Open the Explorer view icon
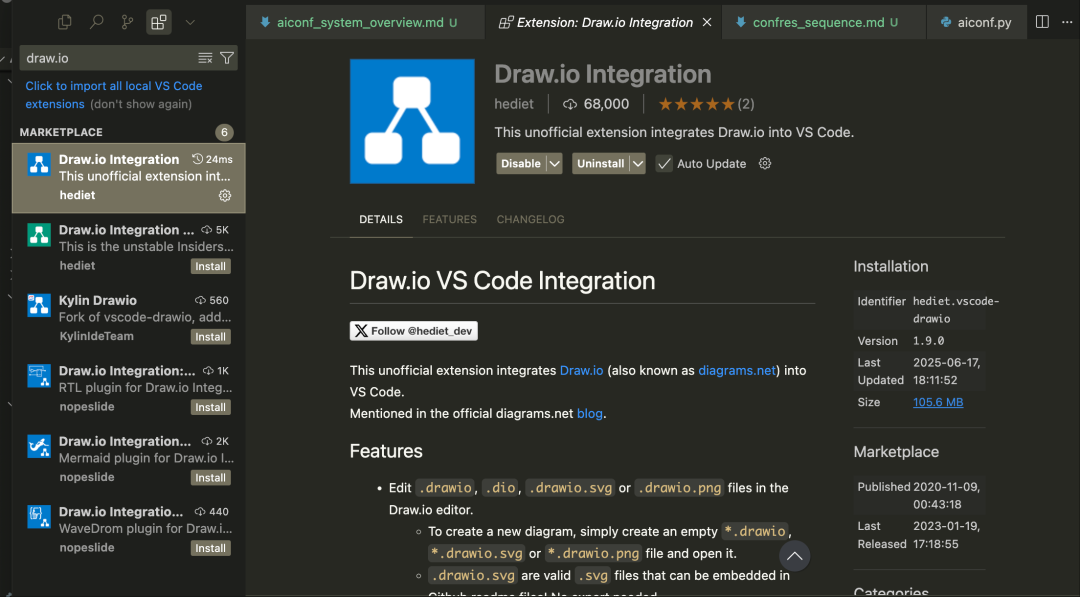Image resolution: width=1080 pixels, height=597 pixels. click(x=65, y=22)
